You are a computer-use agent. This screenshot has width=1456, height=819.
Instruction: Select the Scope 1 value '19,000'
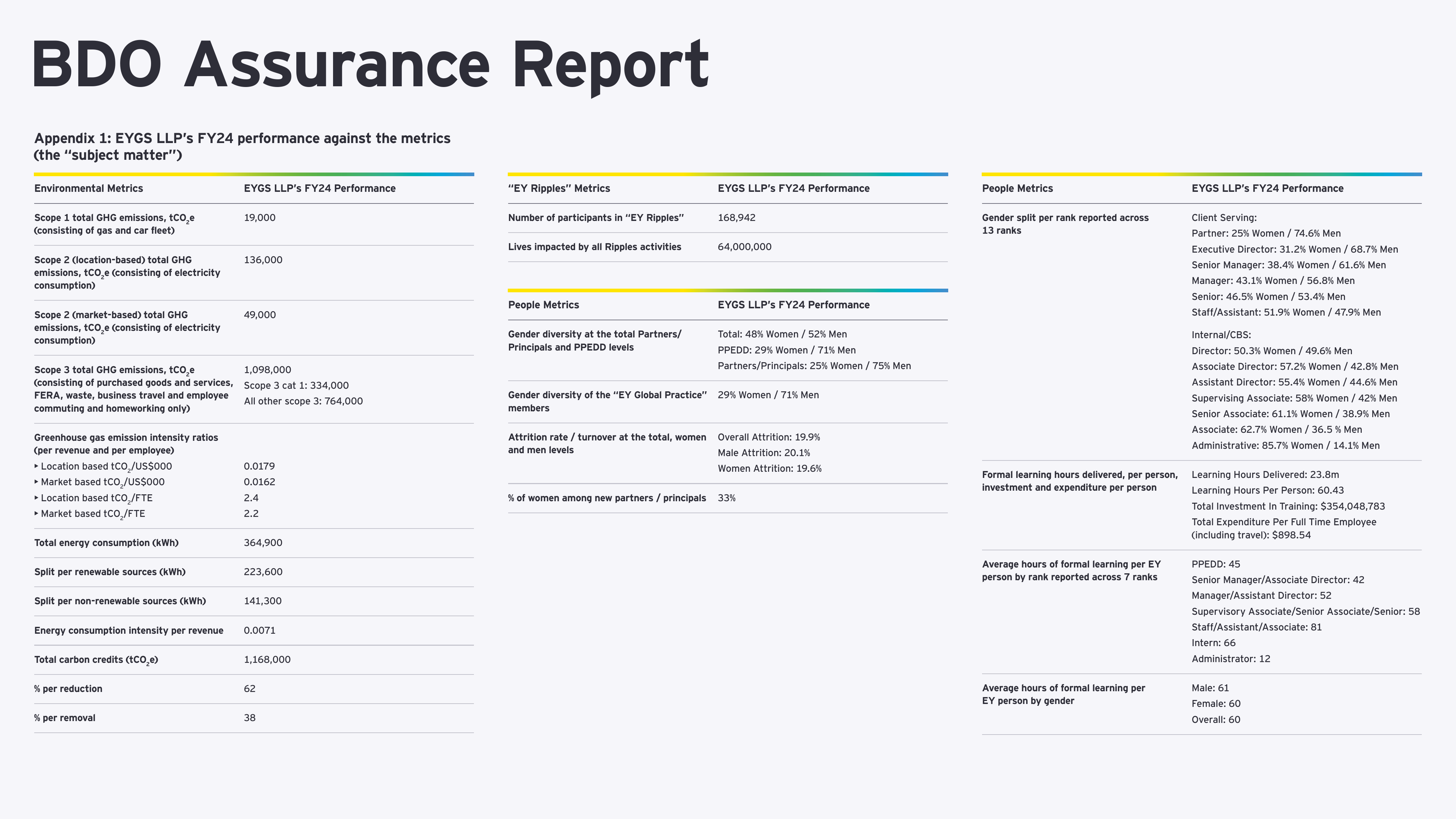(260, 218)
